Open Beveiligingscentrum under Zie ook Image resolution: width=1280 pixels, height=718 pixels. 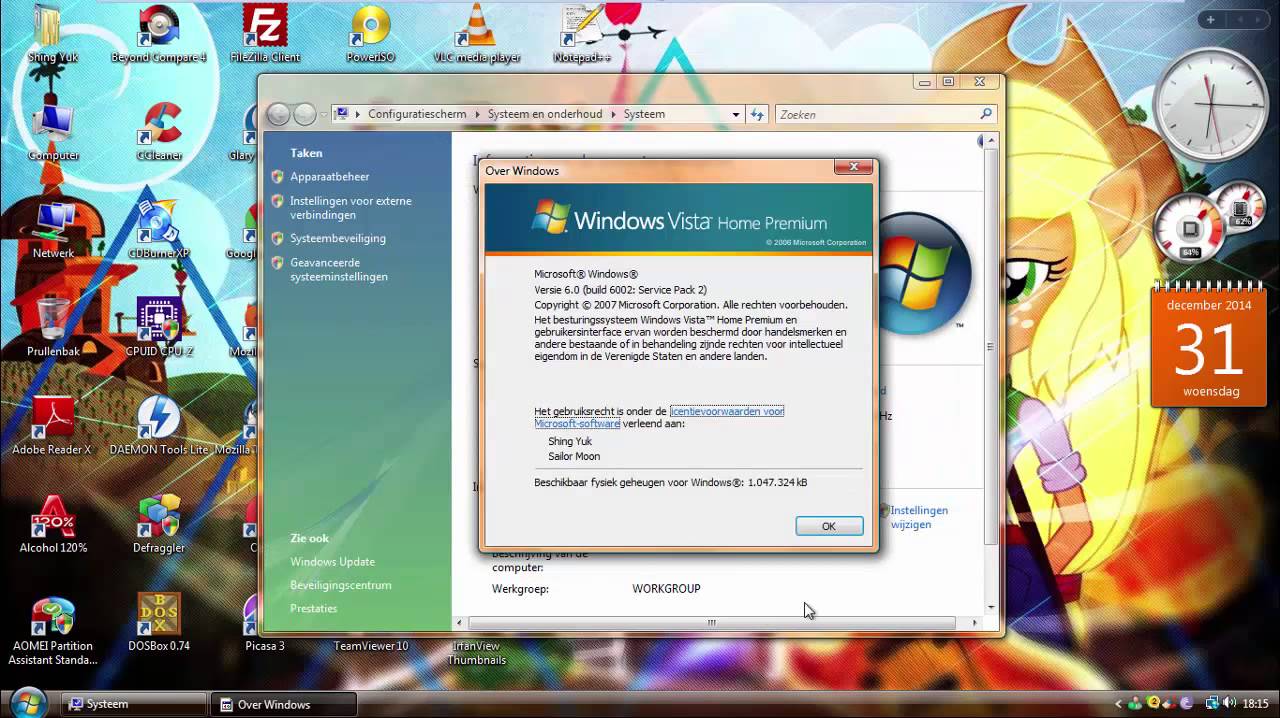tap(340, 585)
